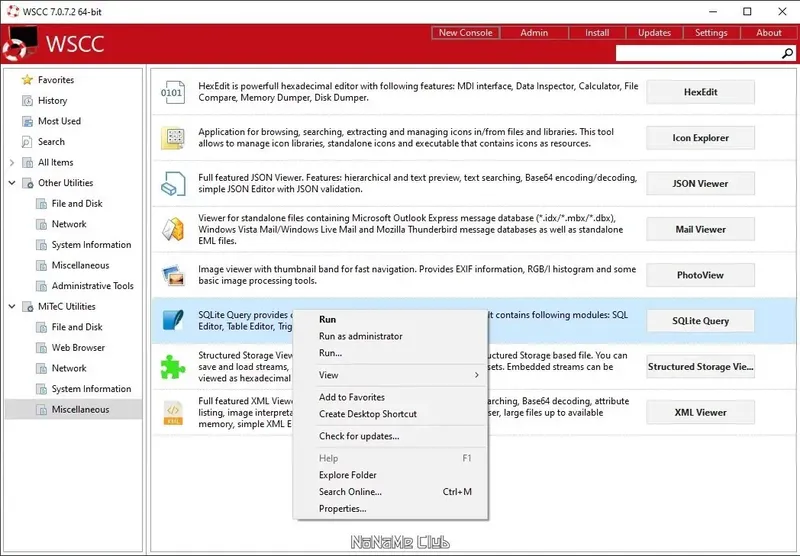
Task: Click the PhotoView launch button
Action: 701,275
